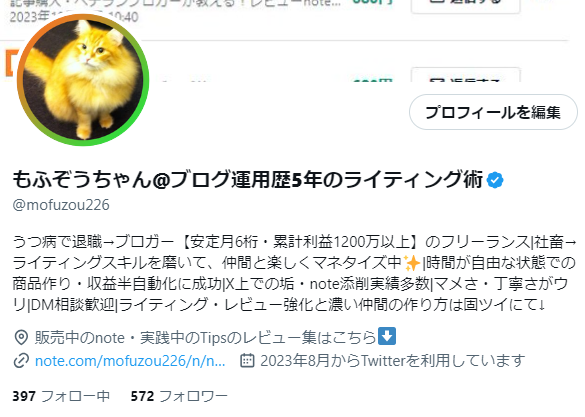Click the chain link icon beside note.com URL
585x417 pixels.
point(21,361)
